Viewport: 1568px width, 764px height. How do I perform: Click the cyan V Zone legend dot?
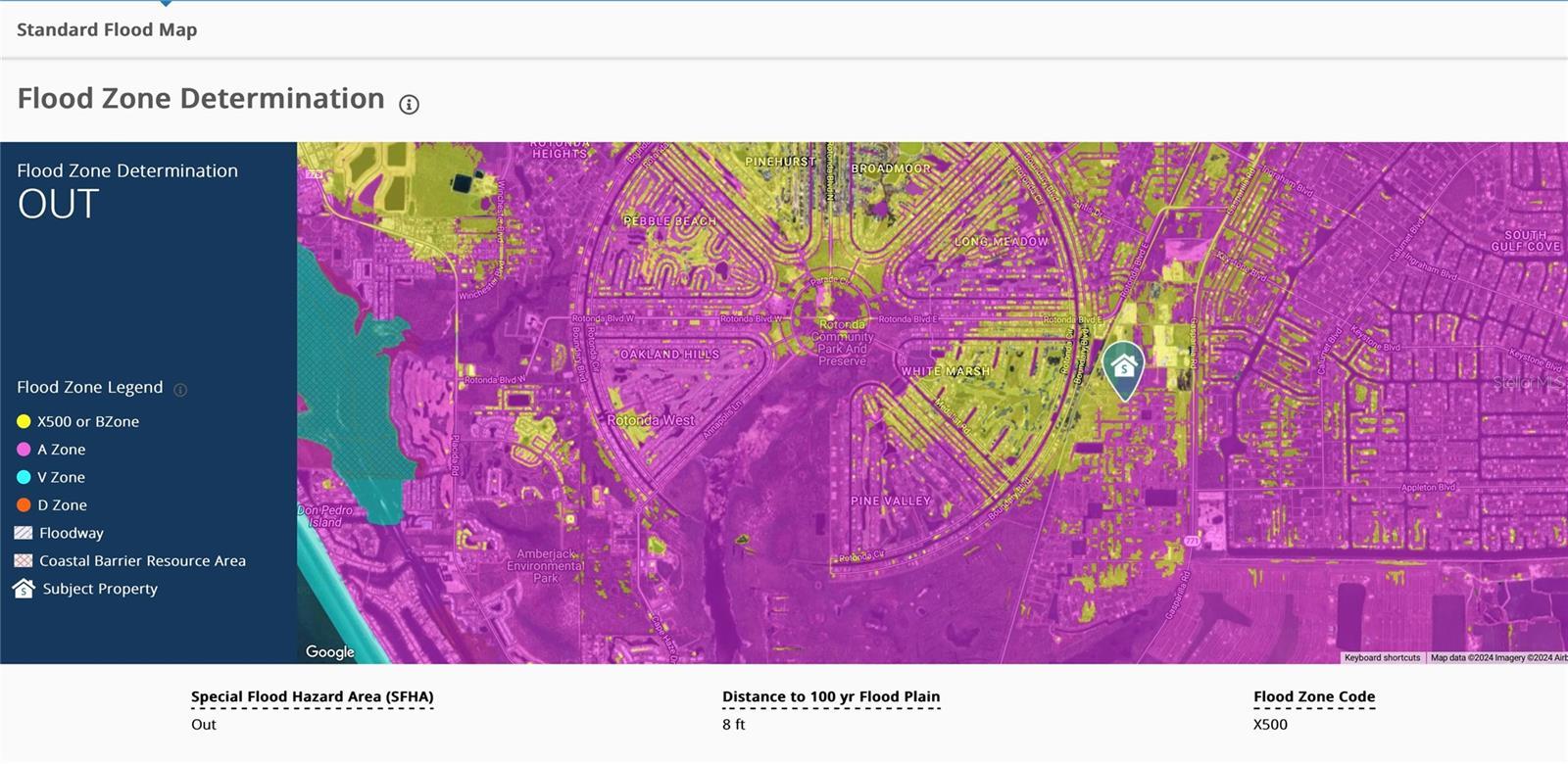coord(24,477)
